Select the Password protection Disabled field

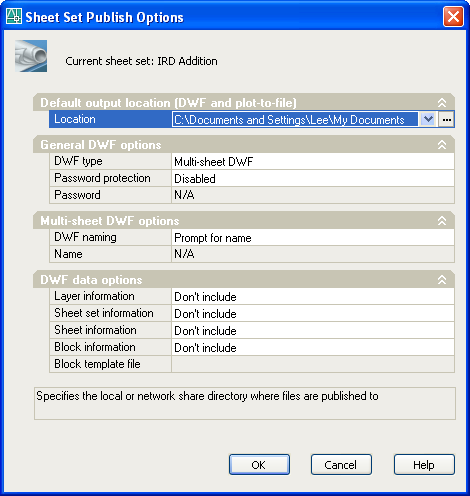point(313,179)
